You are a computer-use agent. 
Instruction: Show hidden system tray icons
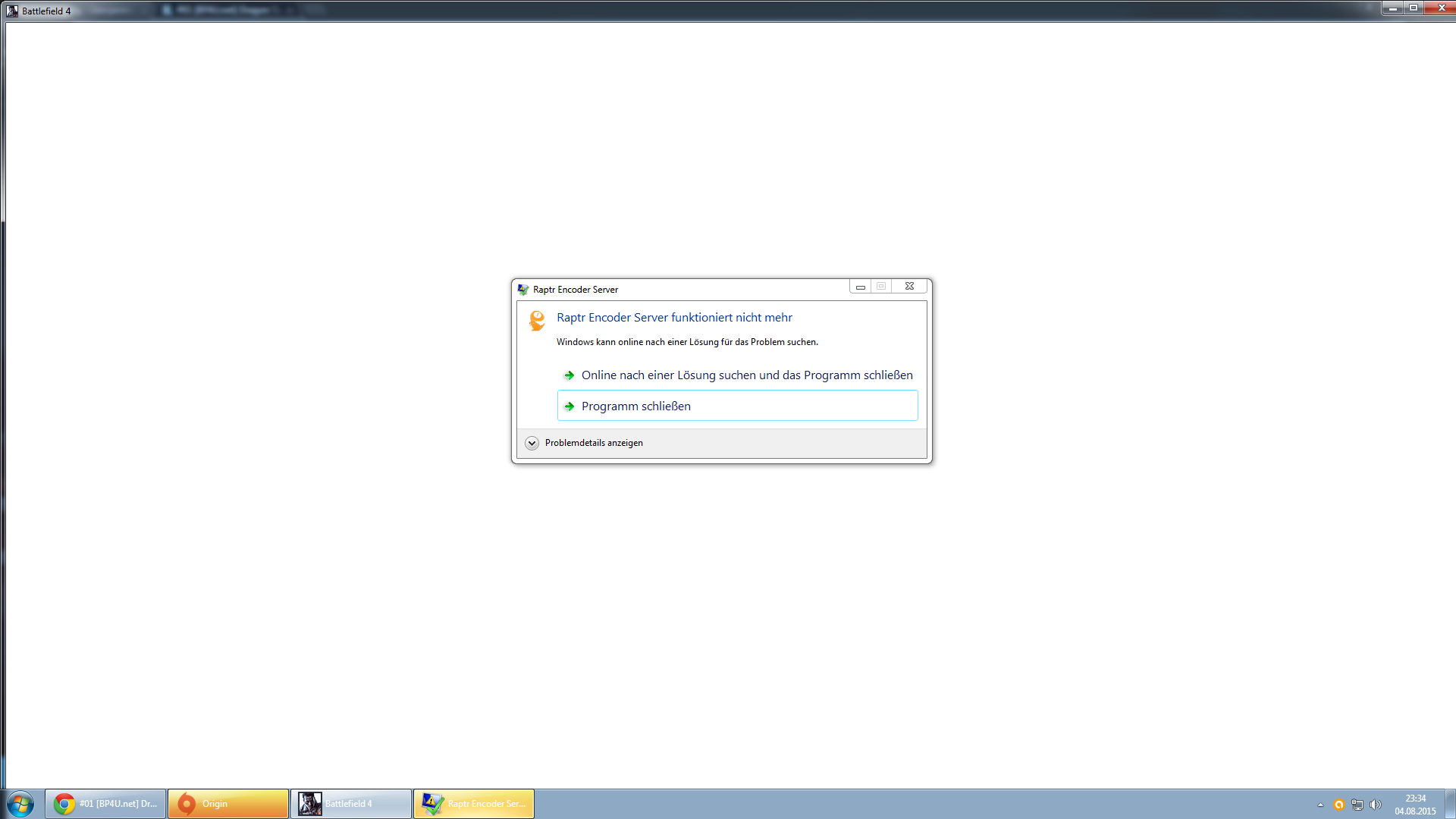(x=1320, y=805)
